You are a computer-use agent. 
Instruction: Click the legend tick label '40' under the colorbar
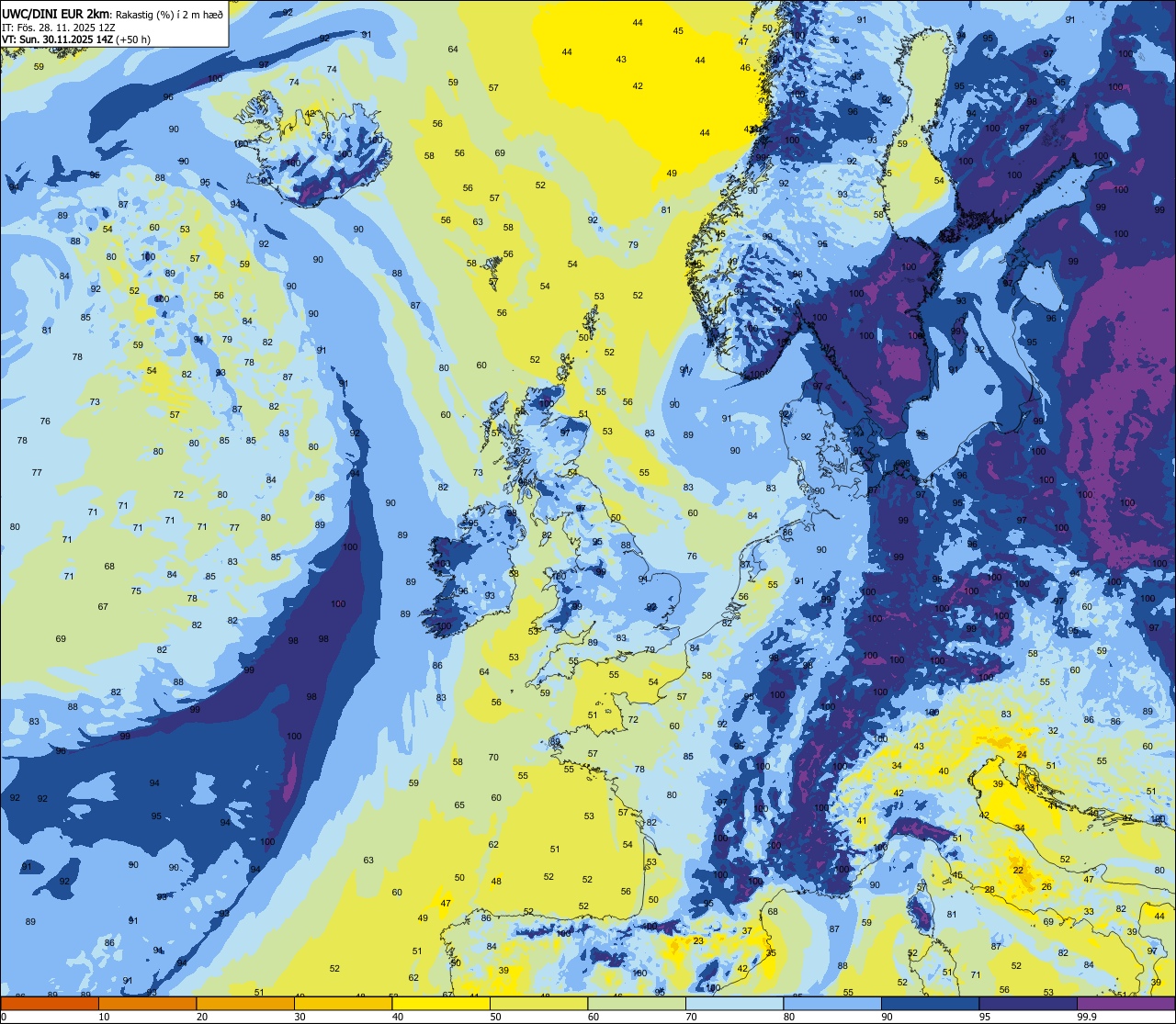398,1017
